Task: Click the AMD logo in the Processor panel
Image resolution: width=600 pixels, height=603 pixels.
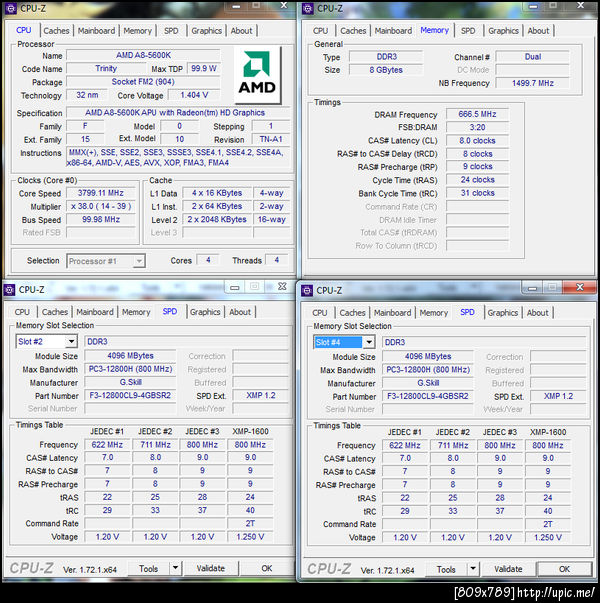Action: click(x=257, y=75)
